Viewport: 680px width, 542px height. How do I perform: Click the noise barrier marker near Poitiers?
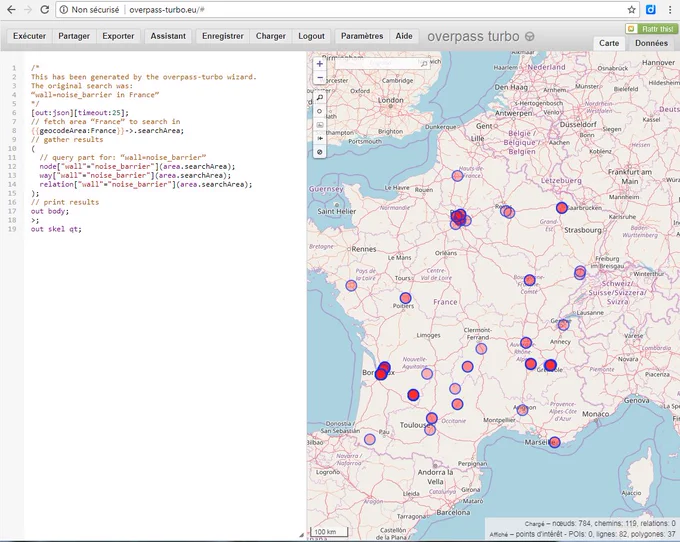click(405, 298)
